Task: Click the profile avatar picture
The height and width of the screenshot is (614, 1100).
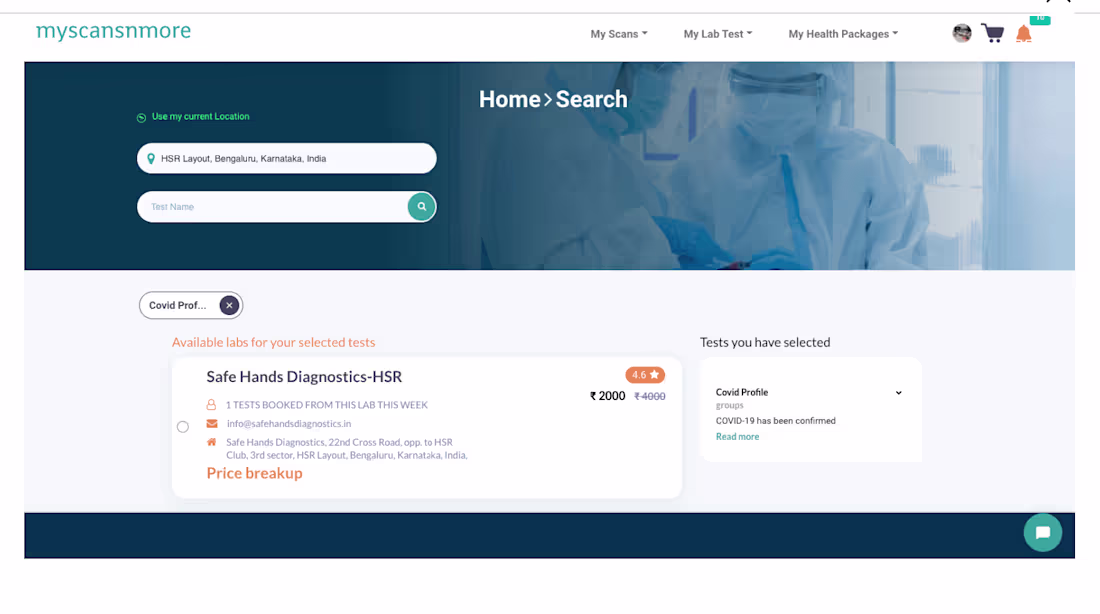Action: tap(961, 33)
